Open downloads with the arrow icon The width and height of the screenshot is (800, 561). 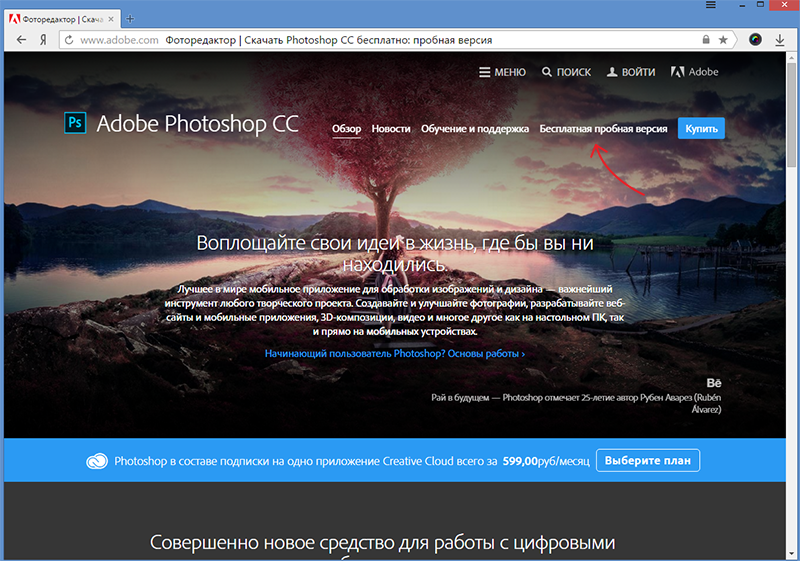point(780,40)
